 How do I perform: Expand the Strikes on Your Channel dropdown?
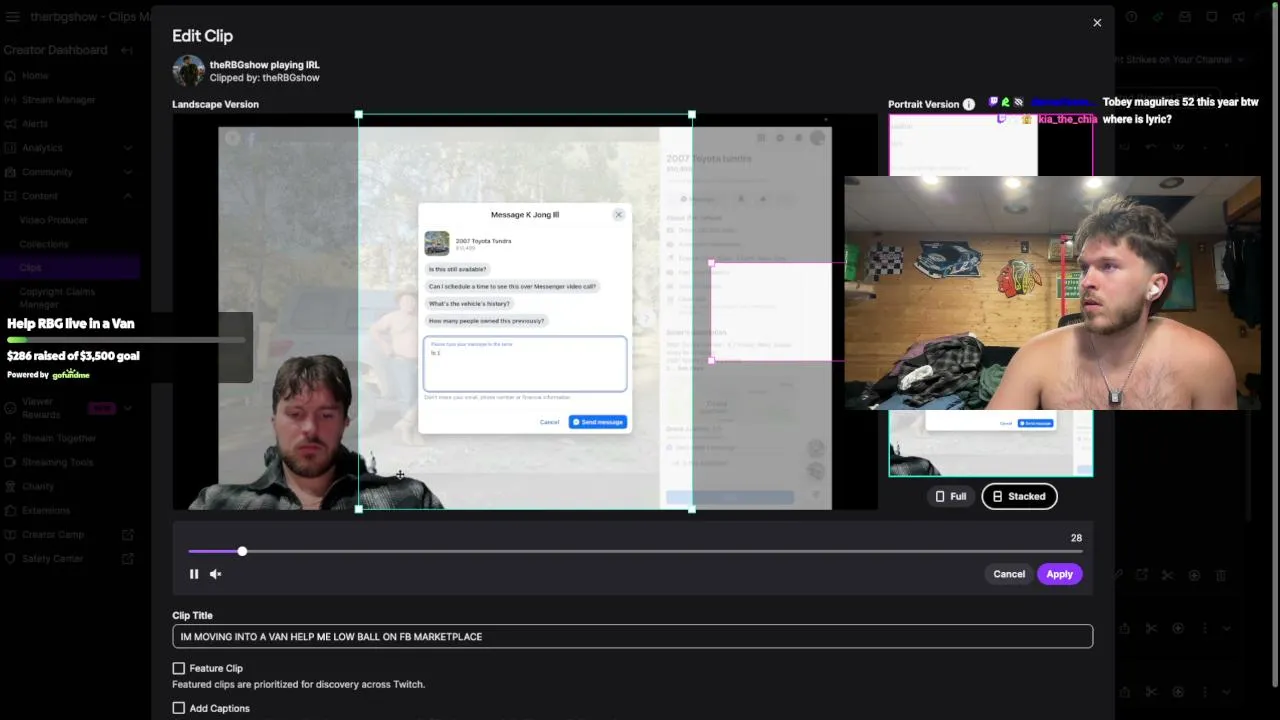coord(1241,60)
